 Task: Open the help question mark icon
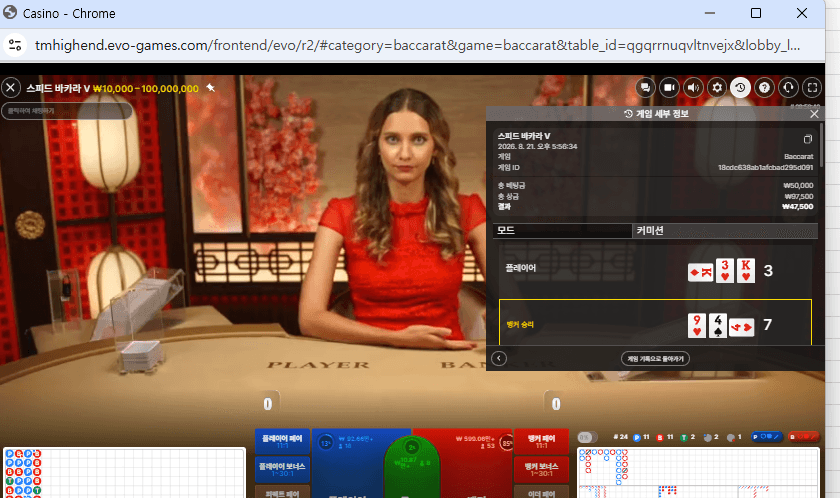pyautogui.click(x=764, y=87)
